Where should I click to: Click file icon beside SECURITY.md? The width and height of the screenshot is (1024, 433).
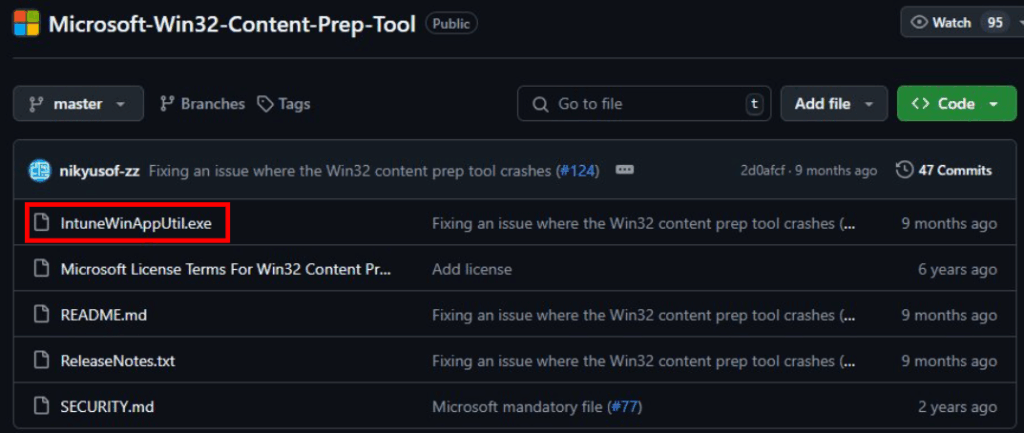pyautogui.click(x=42, y=408)
